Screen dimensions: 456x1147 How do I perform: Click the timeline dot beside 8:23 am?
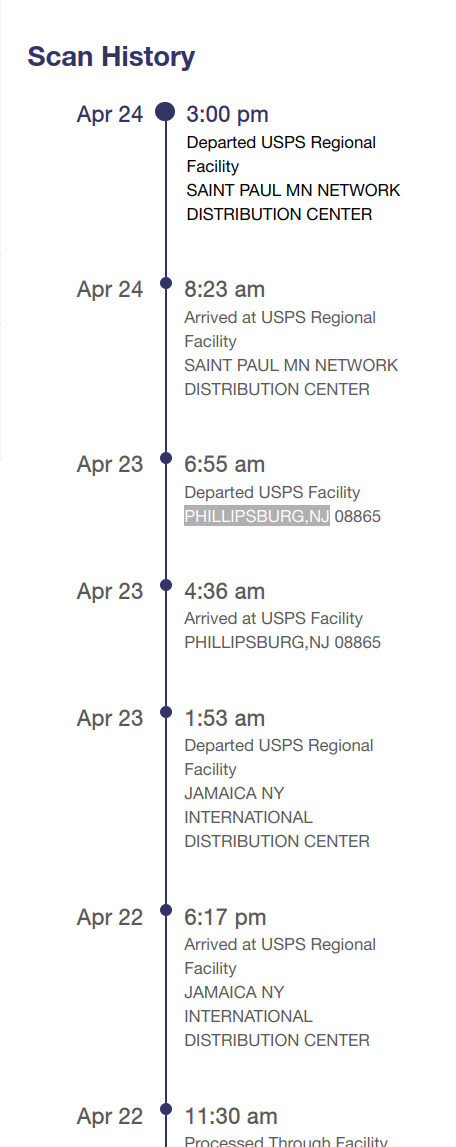[165, 283]
